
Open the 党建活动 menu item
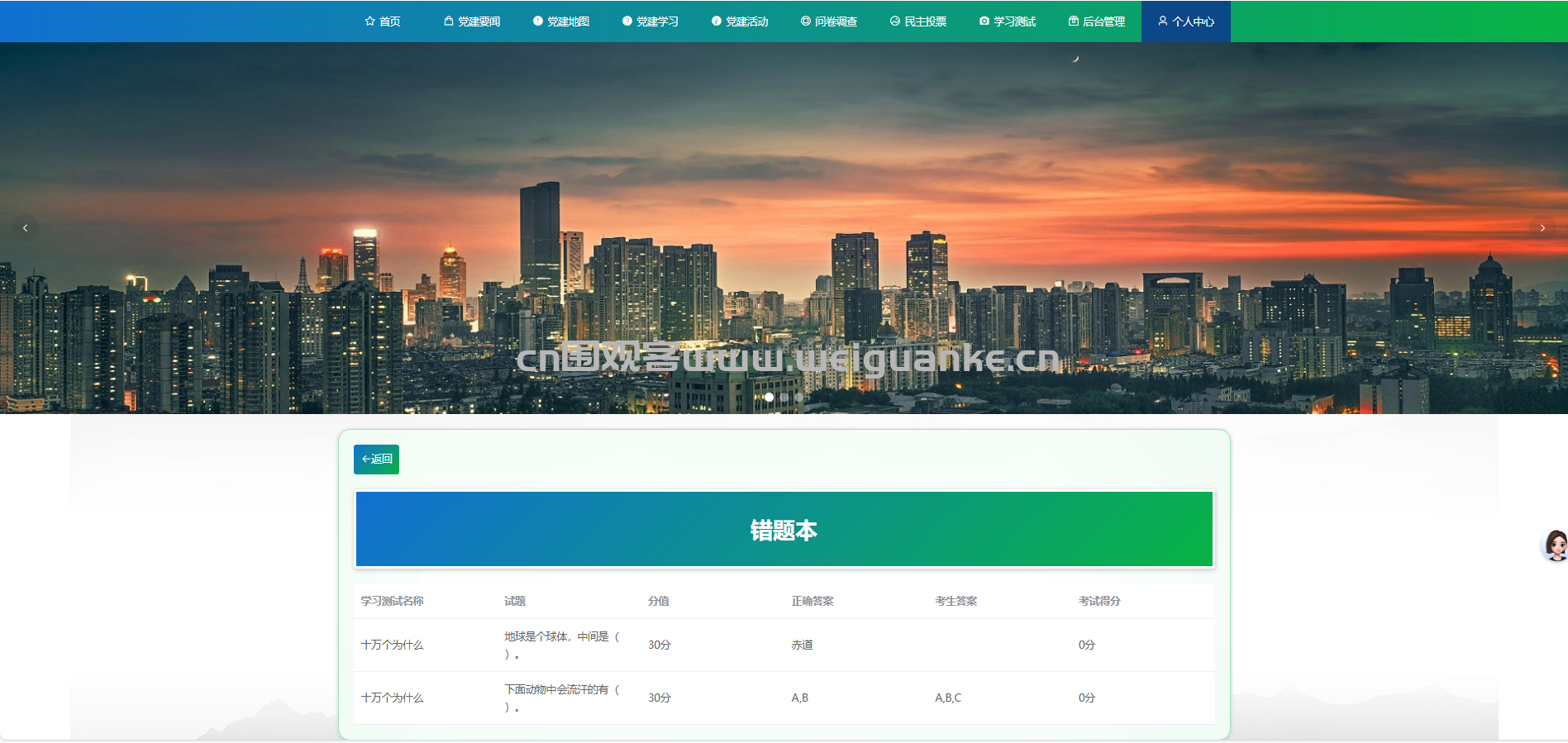click(740, 21)
